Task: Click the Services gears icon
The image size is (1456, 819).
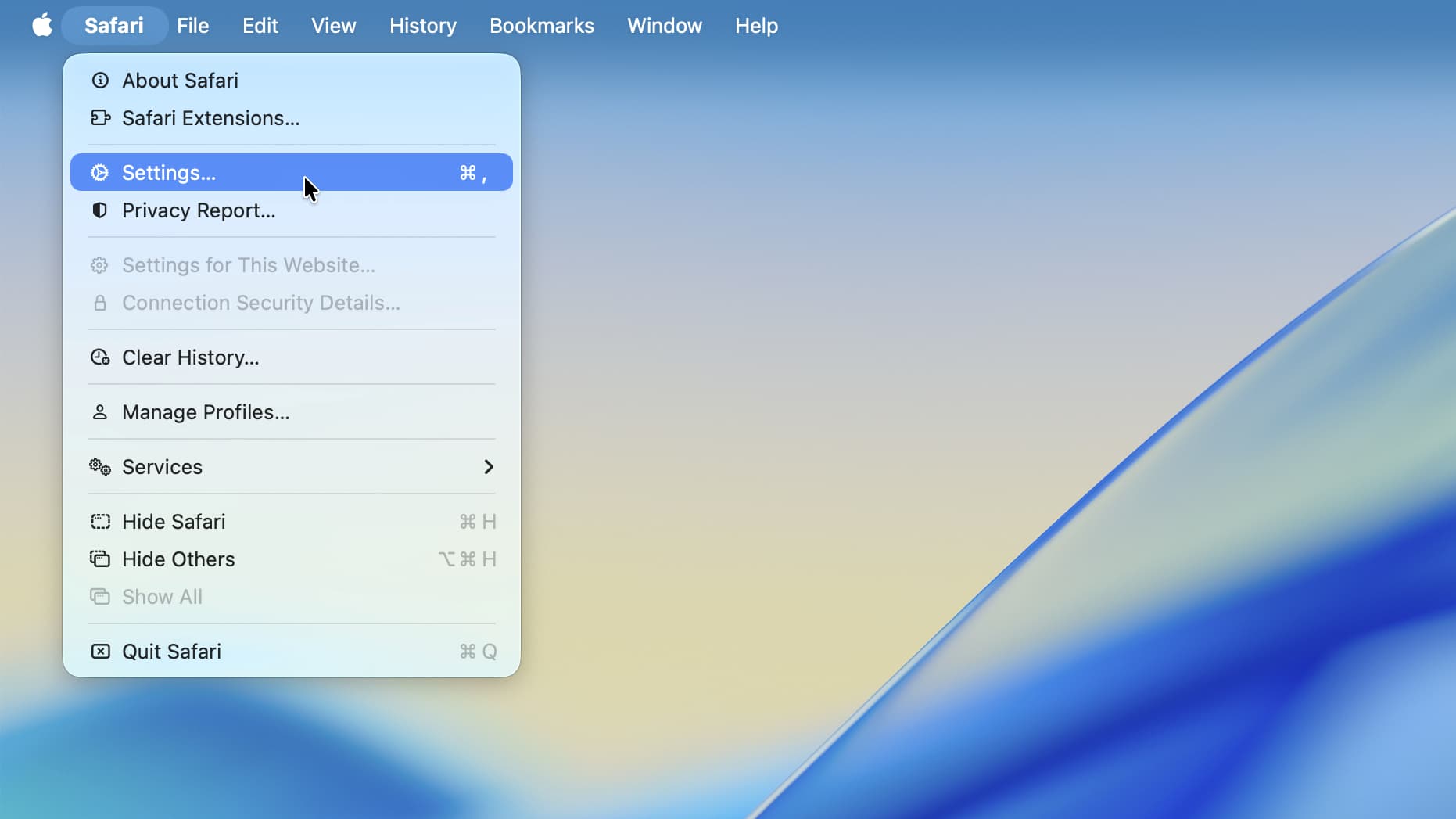Action: 100,467
